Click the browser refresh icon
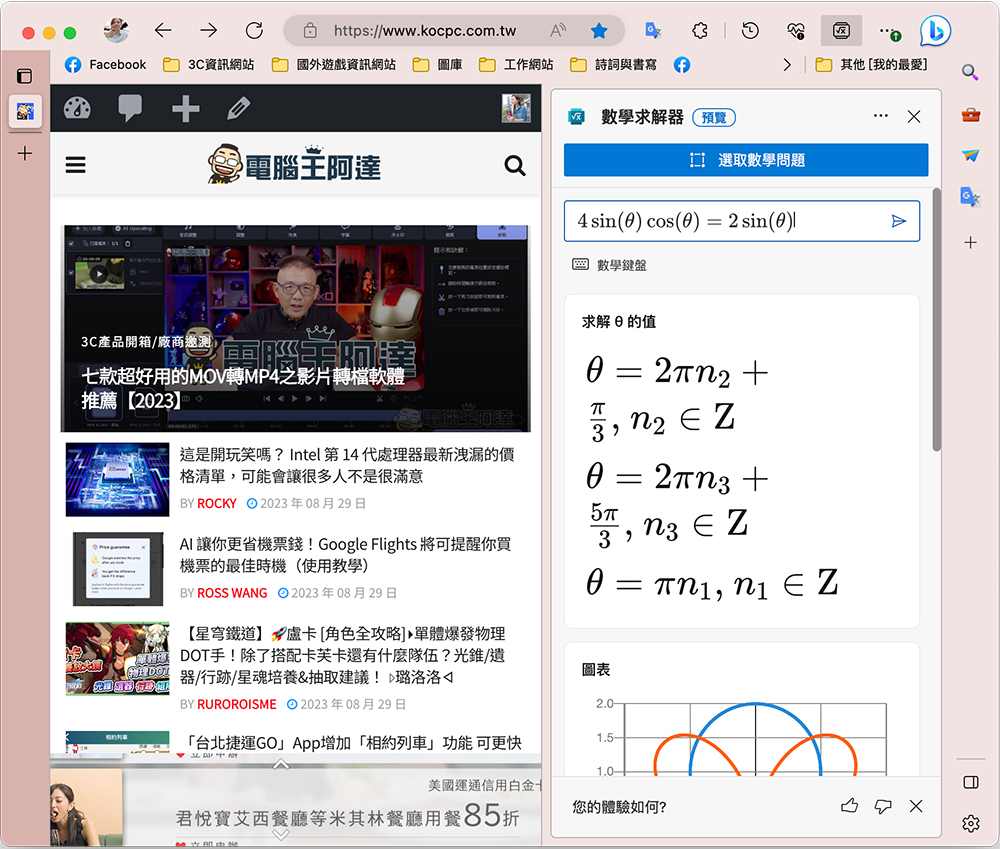This screenshot has width=1000, height=849. coord(254,30)
